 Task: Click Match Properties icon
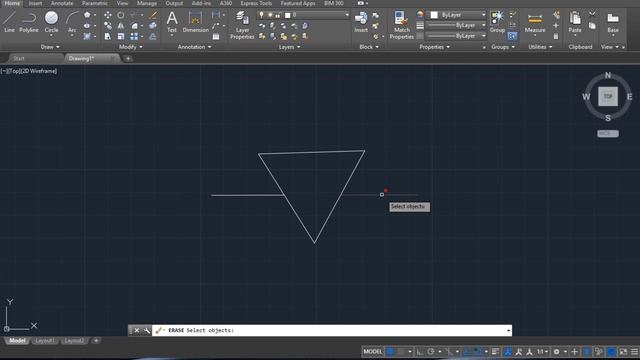(x=401, y=25)
